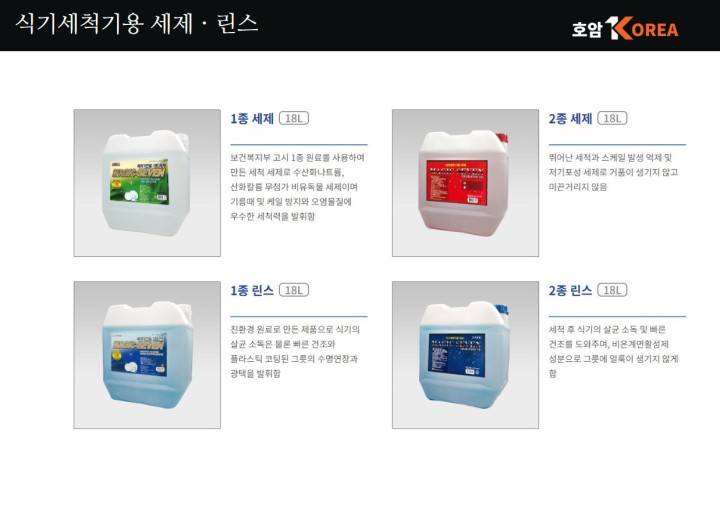The image size is (720, 517).
Task: Click the 2종 린스 heading
Action: tap(570, 290)
